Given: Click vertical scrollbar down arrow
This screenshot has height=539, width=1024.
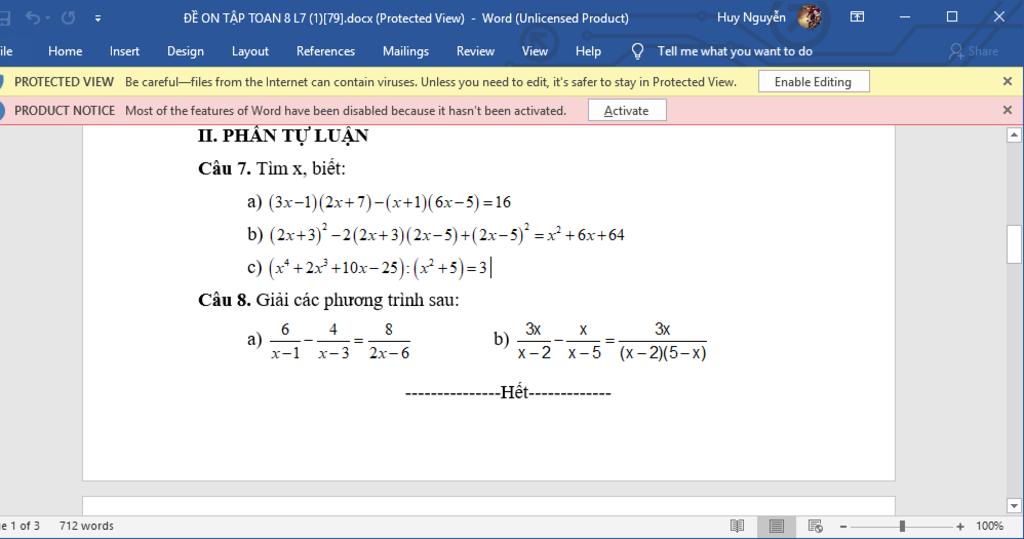Looking at the screenshot, I should (x=1014, y=506).
